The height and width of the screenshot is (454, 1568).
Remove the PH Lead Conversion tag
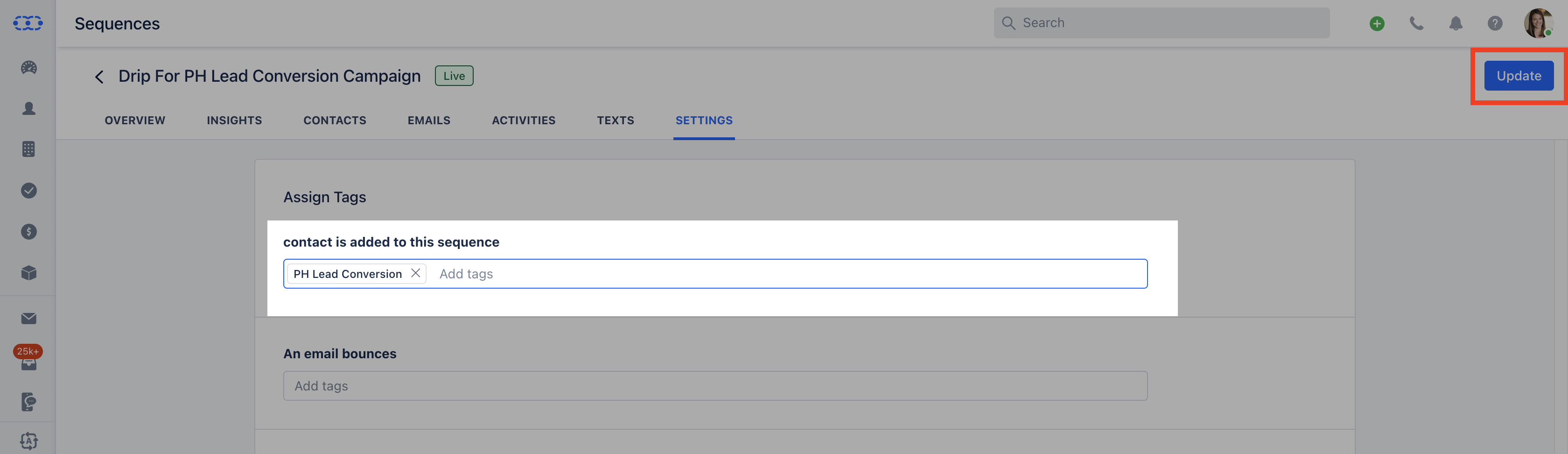pyautogui.click(x=416, y=273)
